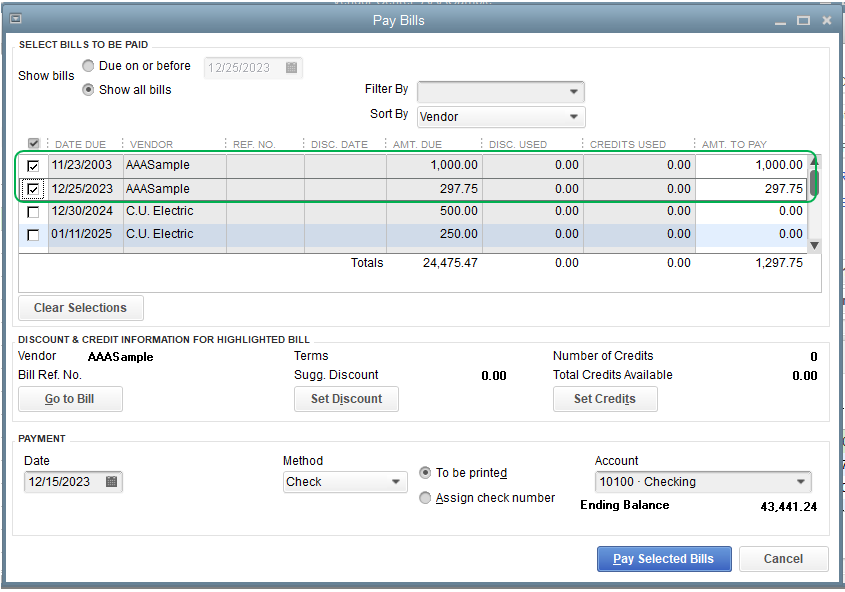Click the CREDITS USED column header

630,143
